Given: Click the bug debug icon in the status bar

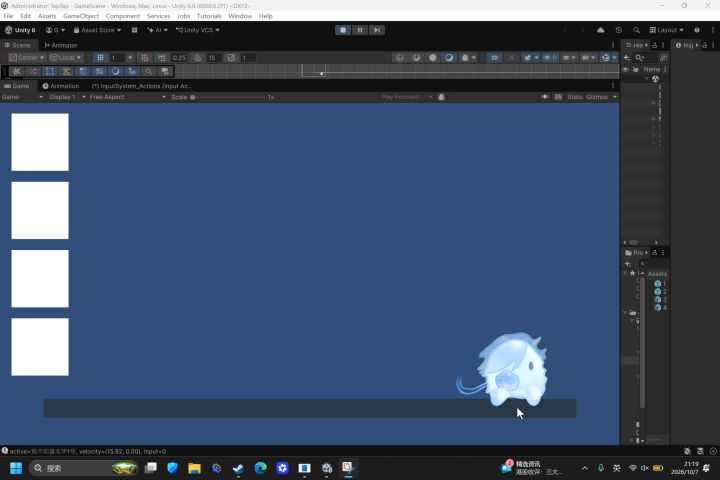Looking at the screenshot, I should tap(687, 451).
